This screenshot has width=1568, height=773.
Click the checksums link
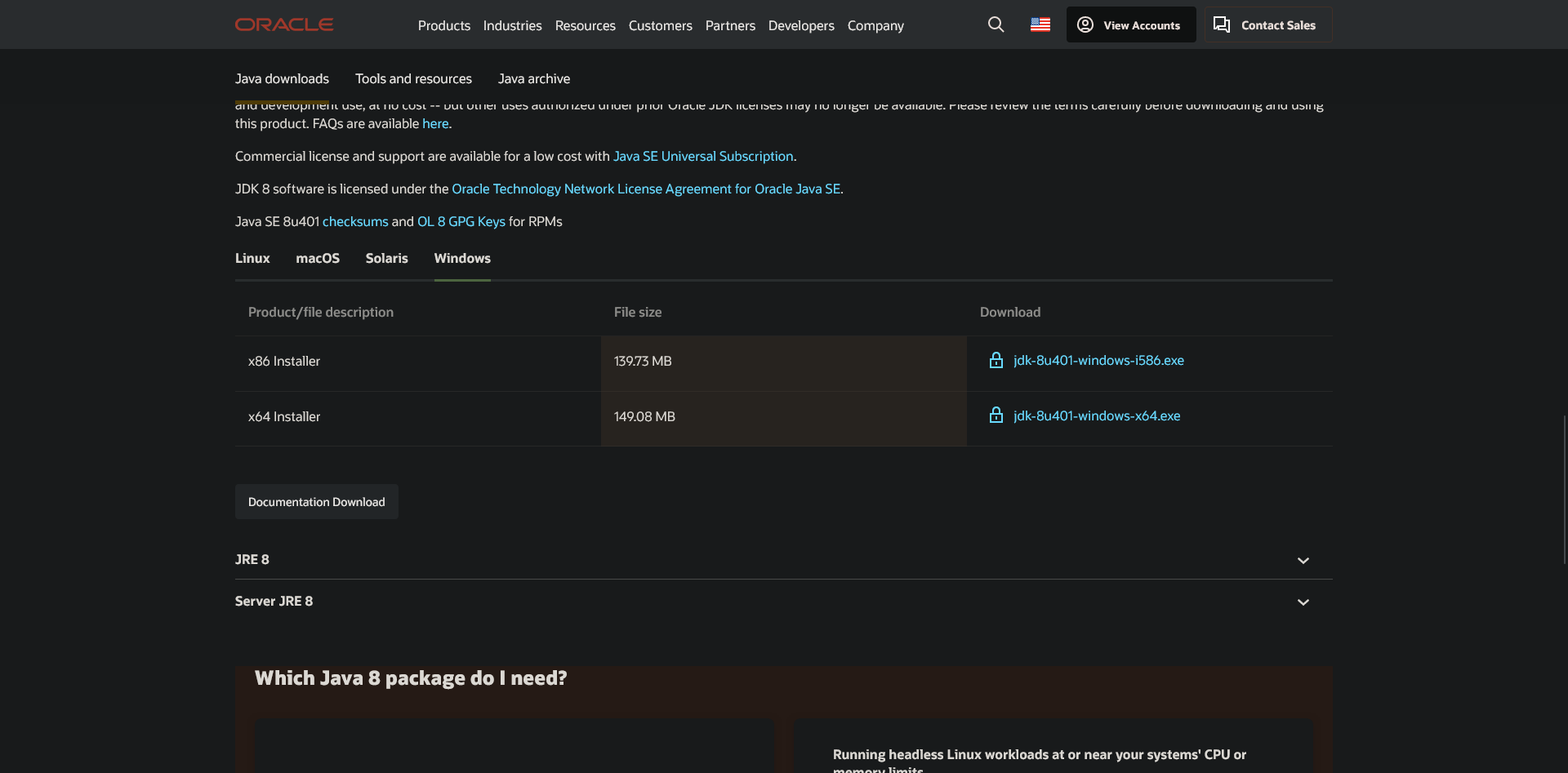coord(355,221)
